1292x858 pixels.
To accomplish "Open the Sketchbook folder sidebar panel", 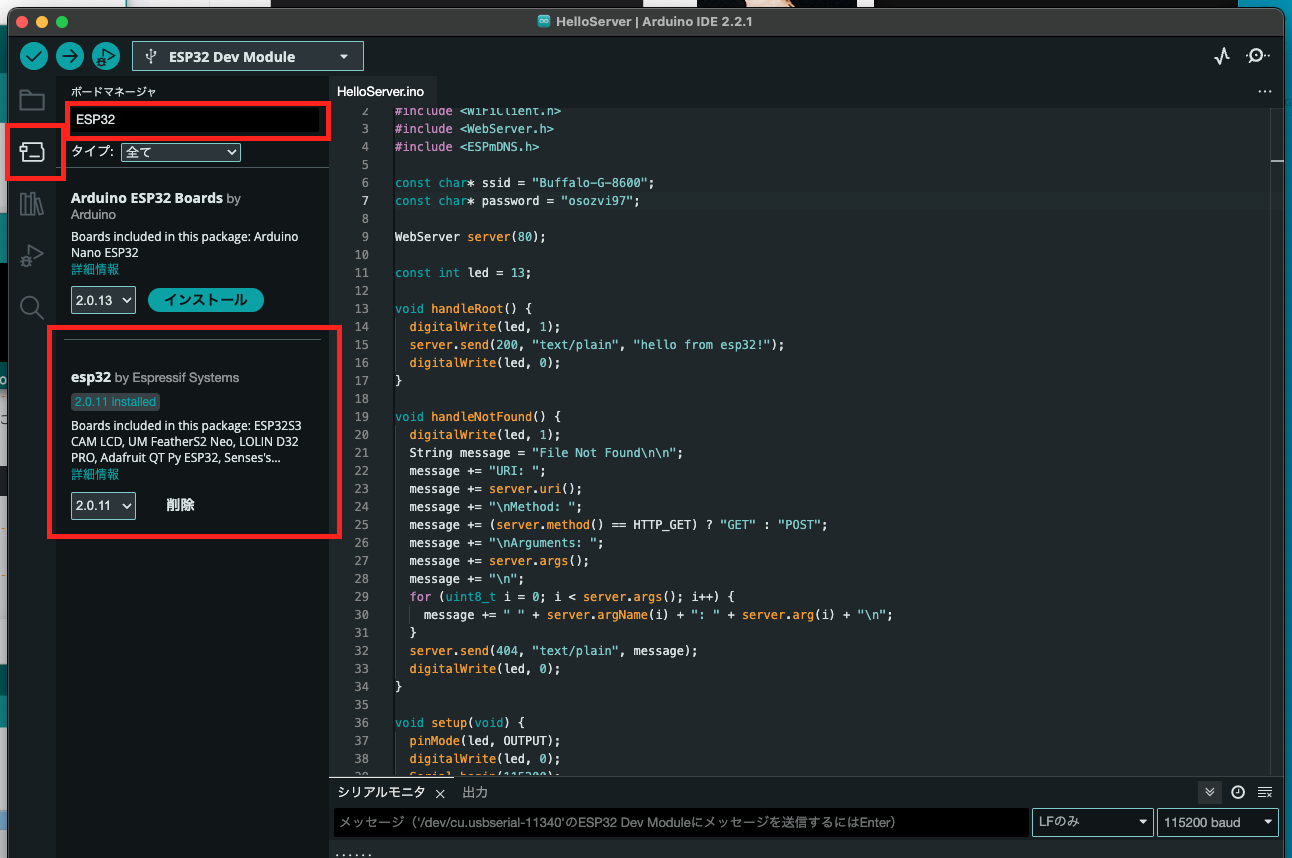I will [x=32, y=100].
